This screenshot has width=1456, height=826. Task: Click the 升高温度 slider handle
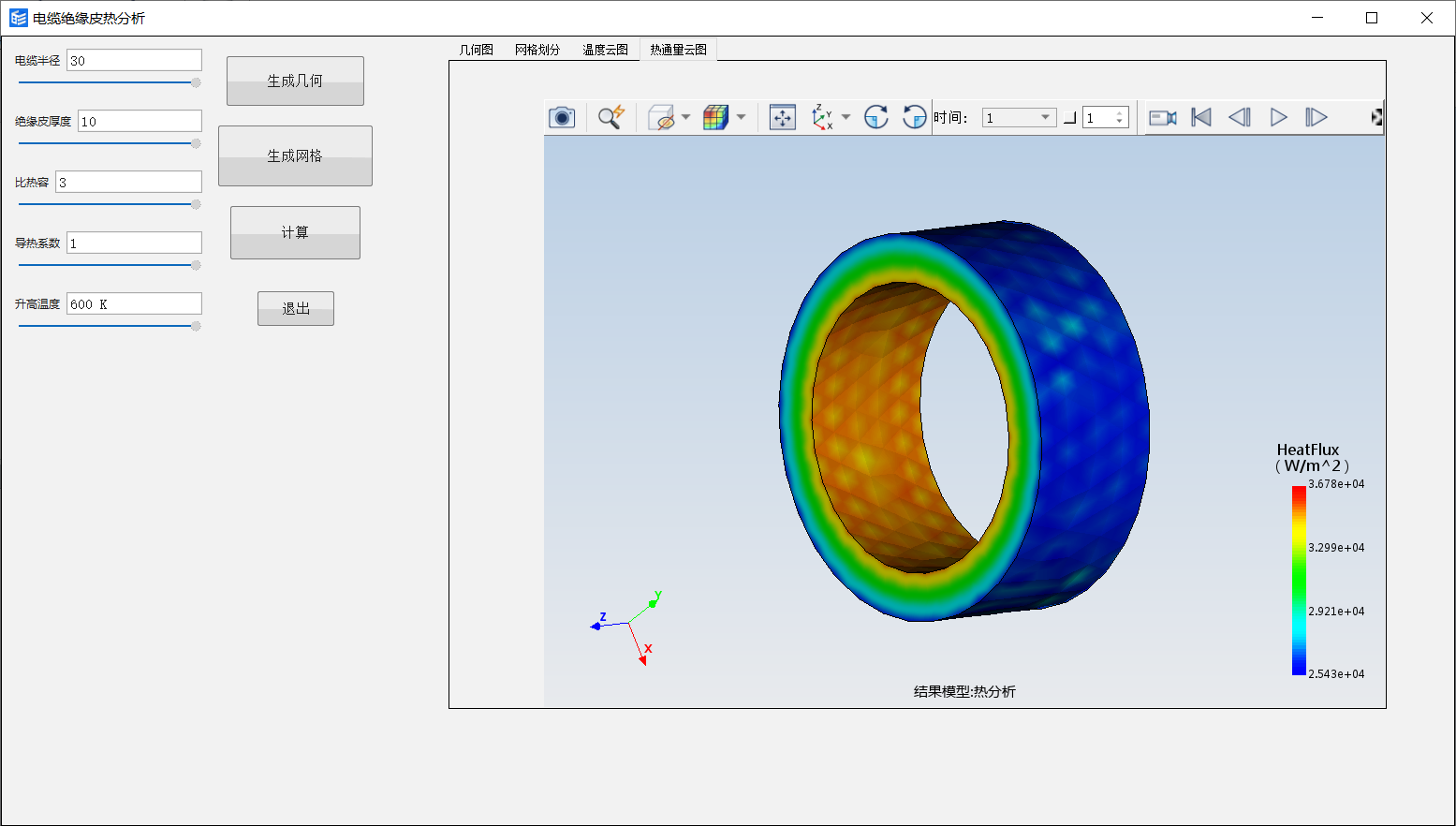(x=196, y=326)
